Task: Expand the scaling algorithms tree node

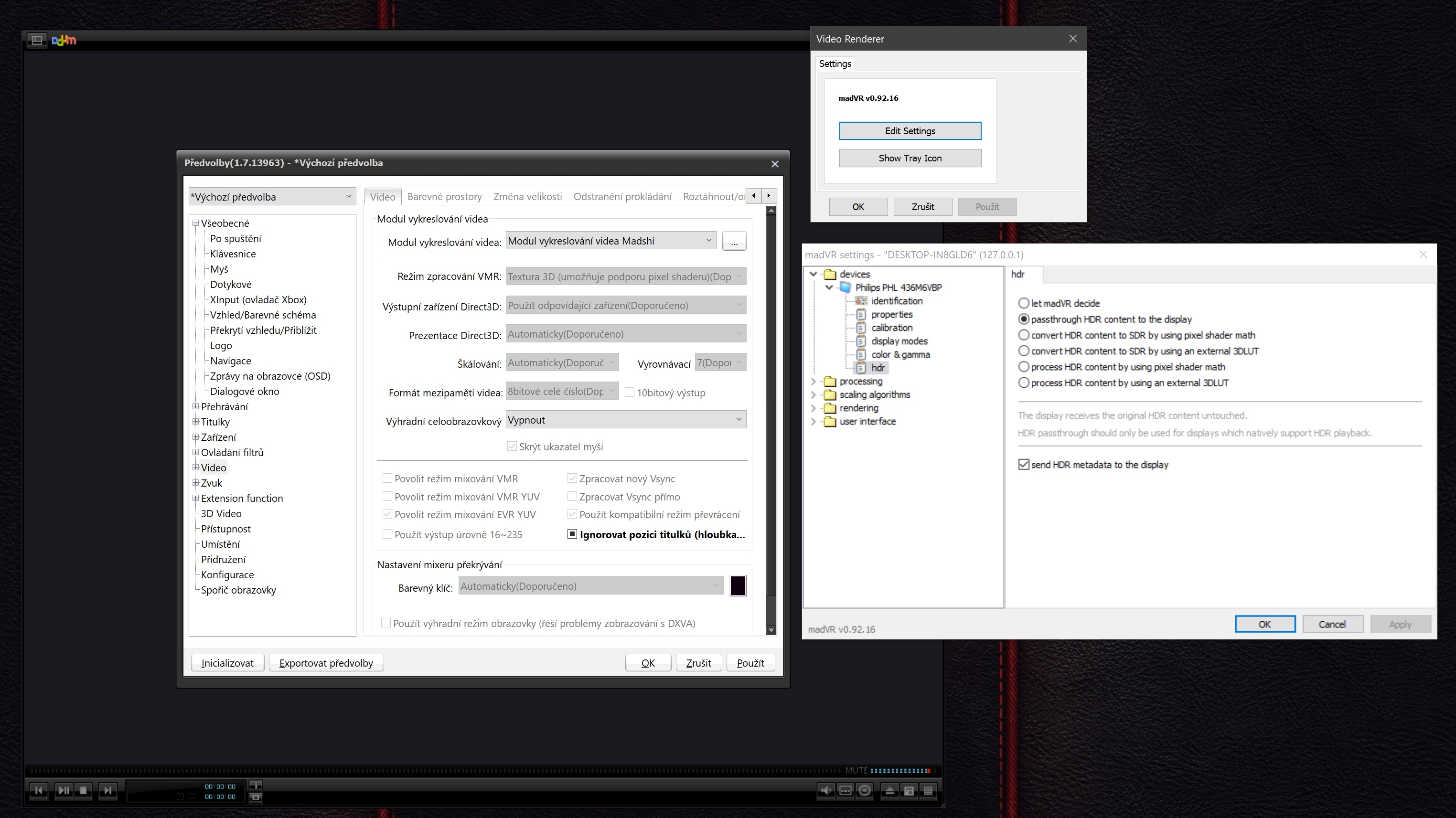Action: coord(815,394)
